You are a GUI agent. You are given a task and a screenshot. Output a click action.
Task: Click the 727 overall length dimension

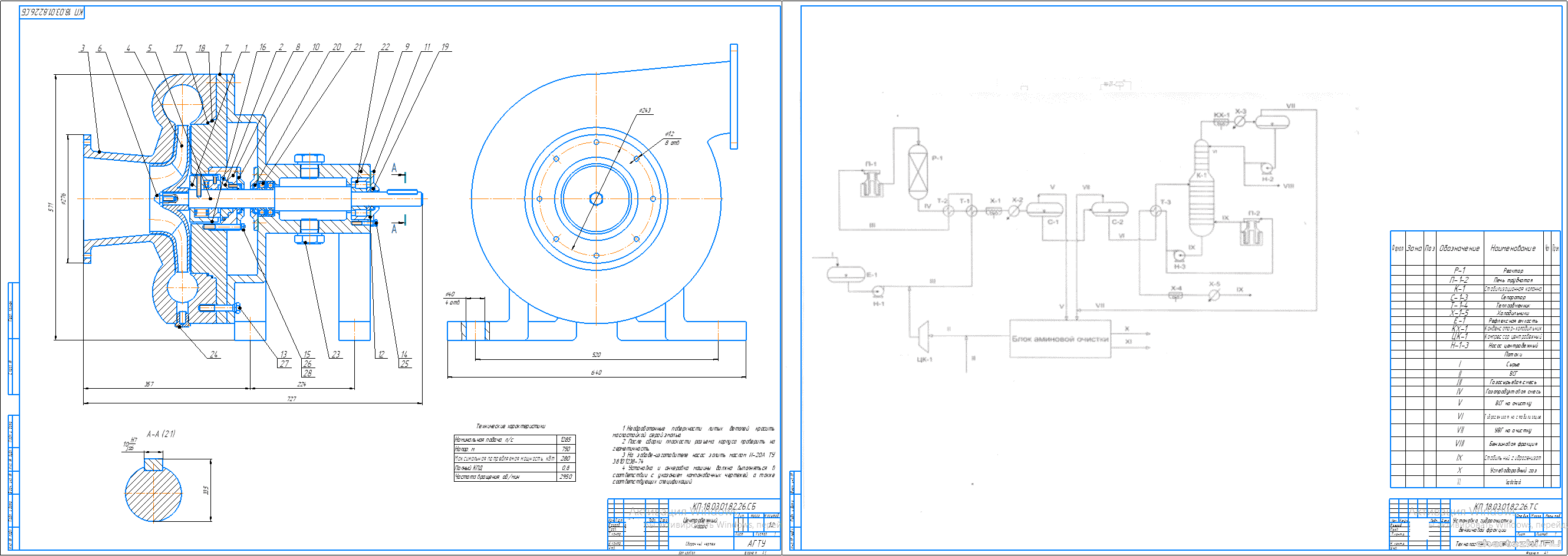point(292,399)
